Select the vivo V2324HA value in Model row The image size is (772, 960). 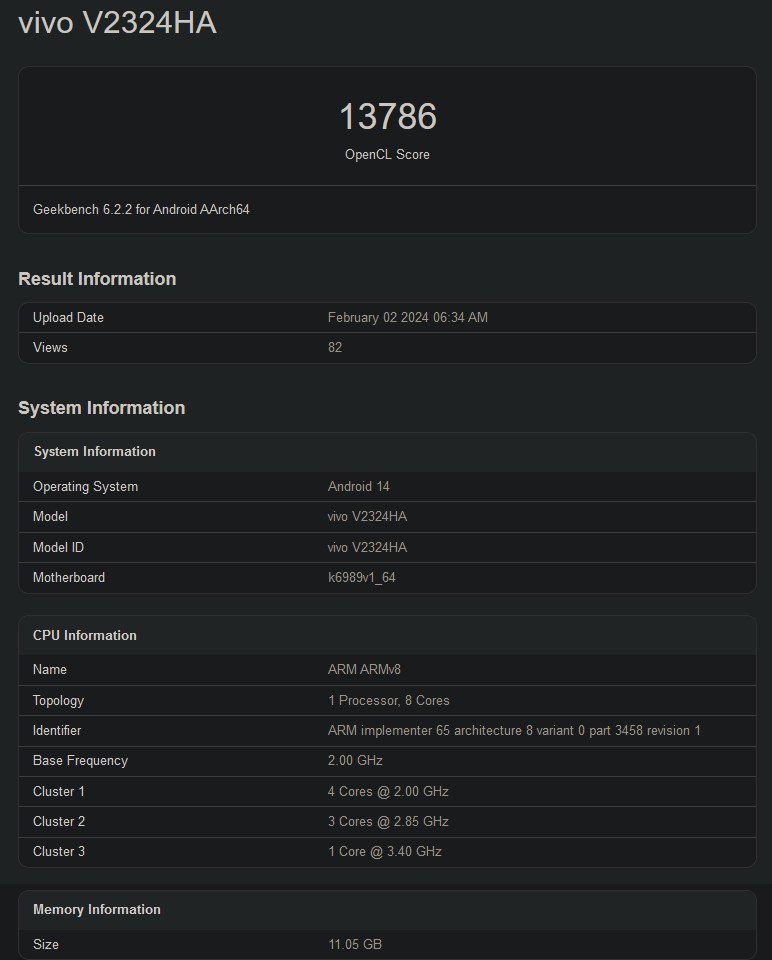point(367,516)
